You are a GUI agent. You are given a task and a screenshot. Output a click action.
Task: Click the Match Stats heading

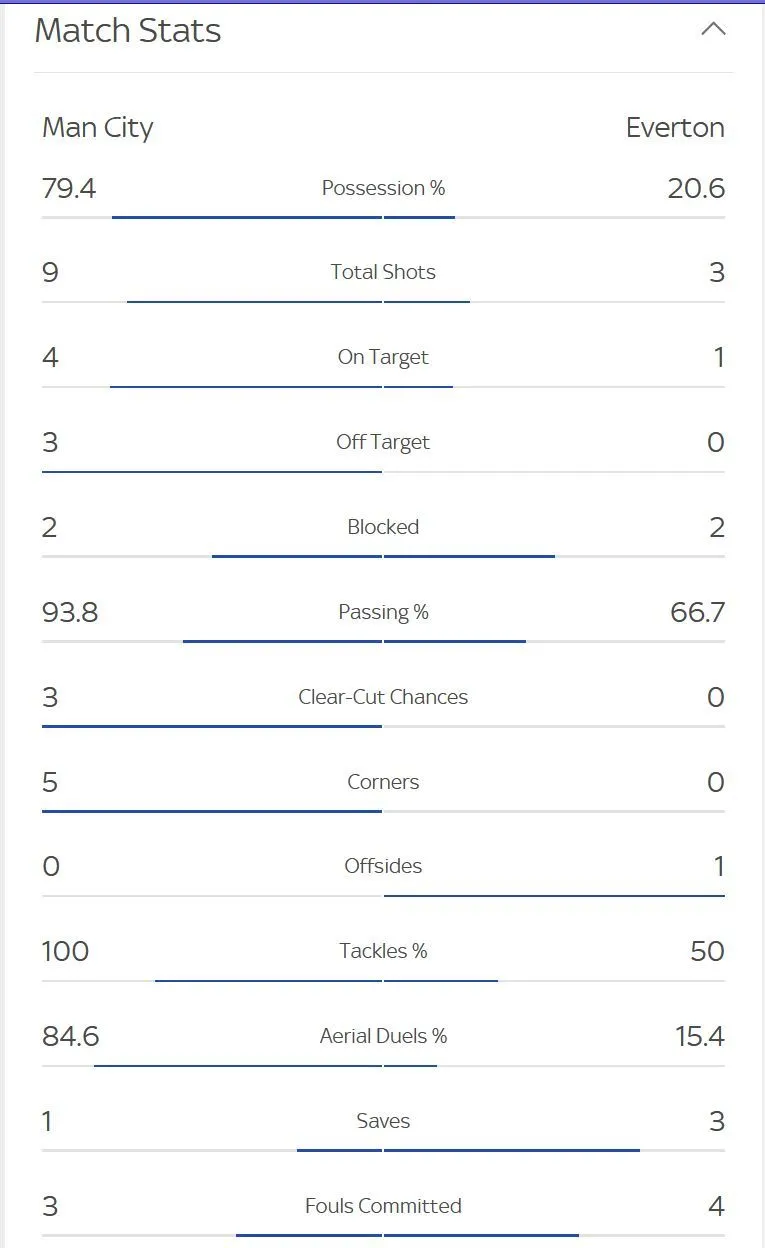[x=128, y=31]
